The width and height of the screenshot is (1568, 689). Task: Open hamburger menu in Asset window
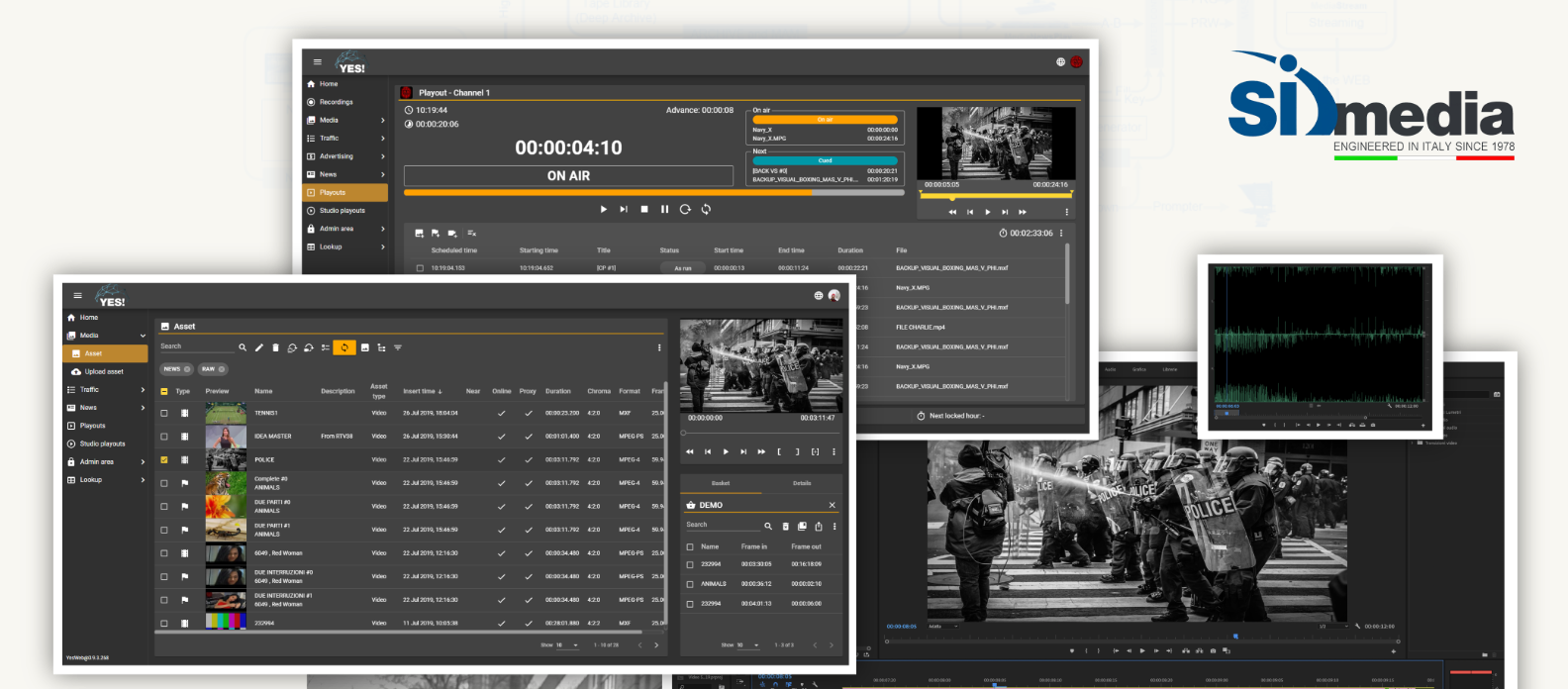click(77, 295)
